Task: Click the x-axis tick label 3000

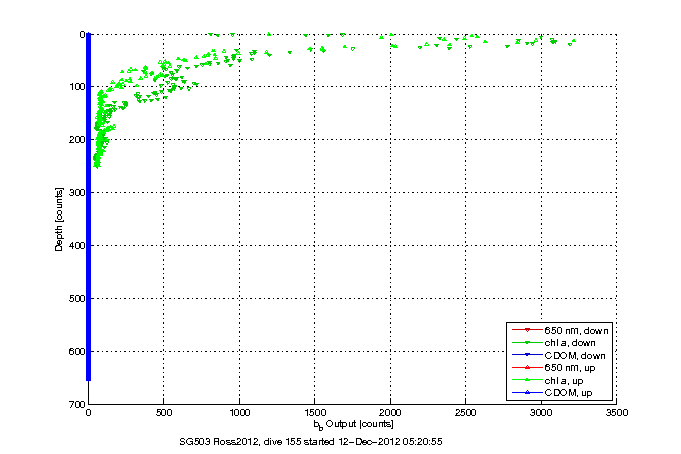Action: [541, 413]
